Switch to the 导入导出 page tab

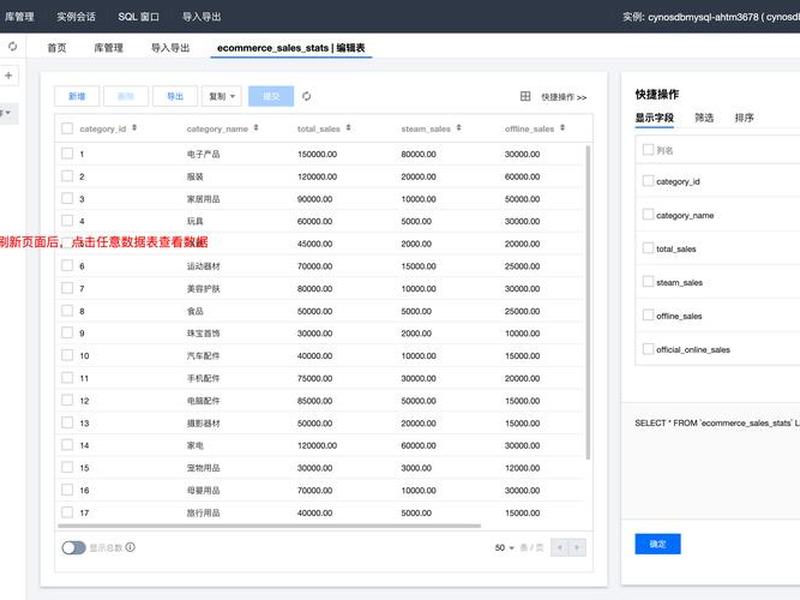[170, 47]
